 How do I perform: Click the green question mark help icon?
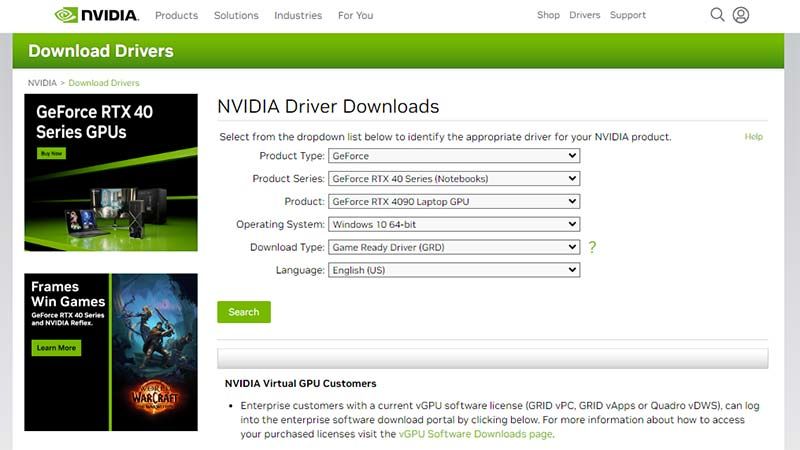[592, 247]
